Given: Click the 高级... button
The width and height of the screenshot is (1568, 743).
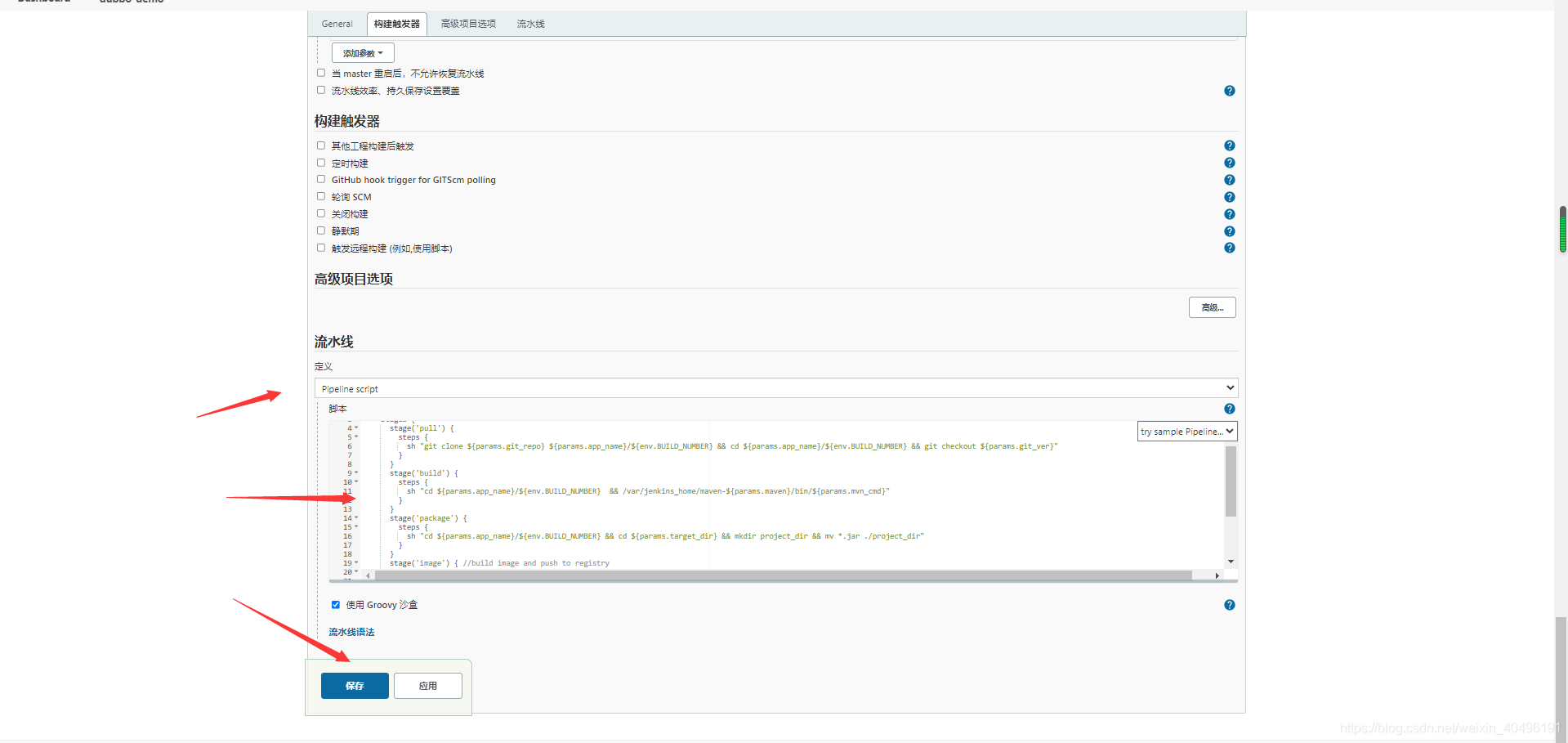Looking at the screenshot, I should point(1212,307).
